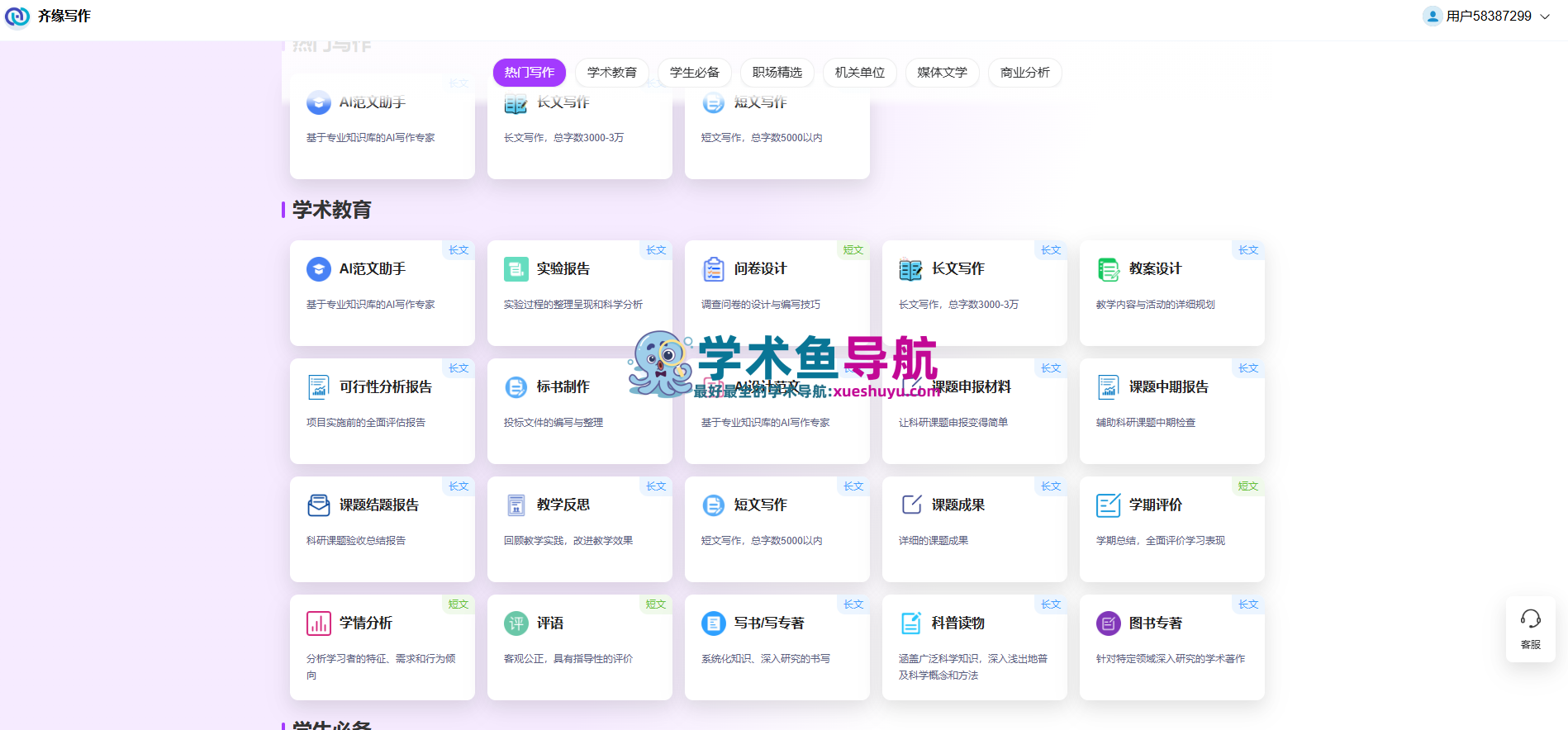Go to the 职场精选 tab
Image resolution: width=1568 pixels, height=730 pixels.
(777, 73)
